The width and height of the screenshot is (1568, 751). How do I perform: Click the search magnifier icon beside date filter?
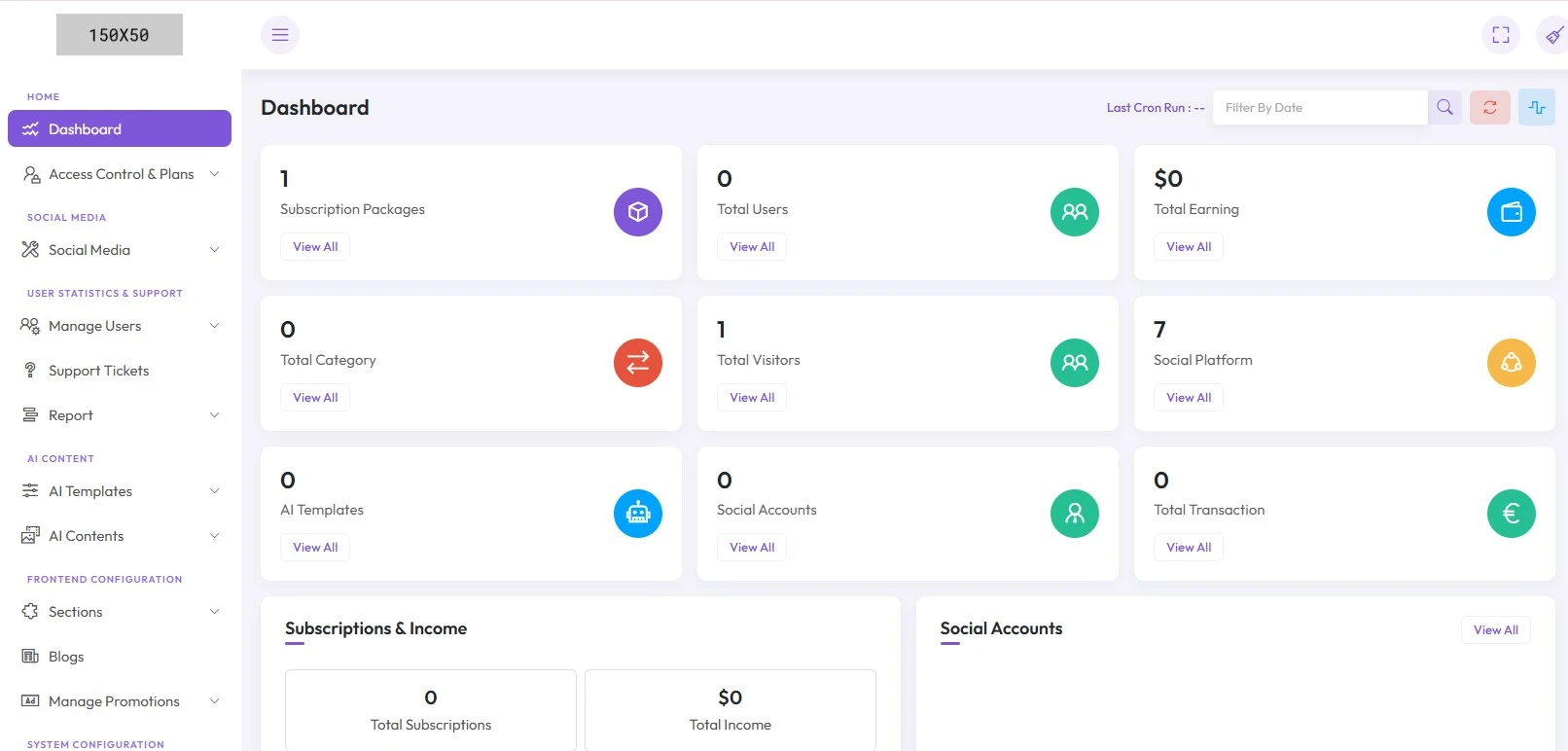1444,108
